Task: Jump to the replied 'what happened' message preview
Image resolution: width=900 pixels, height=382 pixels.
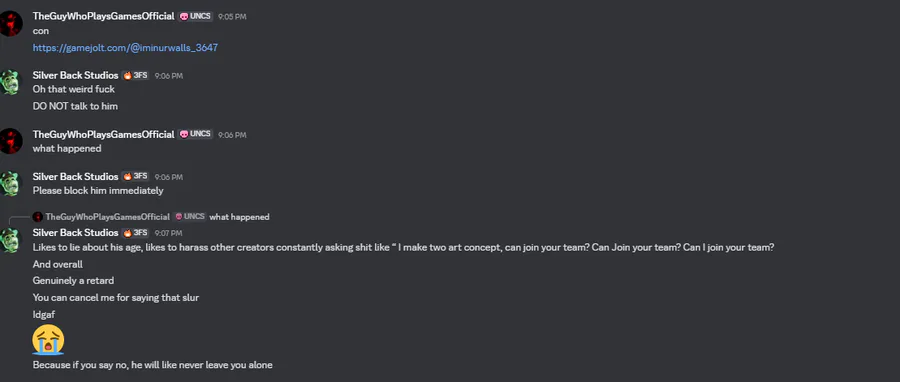Action: coord(239,217)
